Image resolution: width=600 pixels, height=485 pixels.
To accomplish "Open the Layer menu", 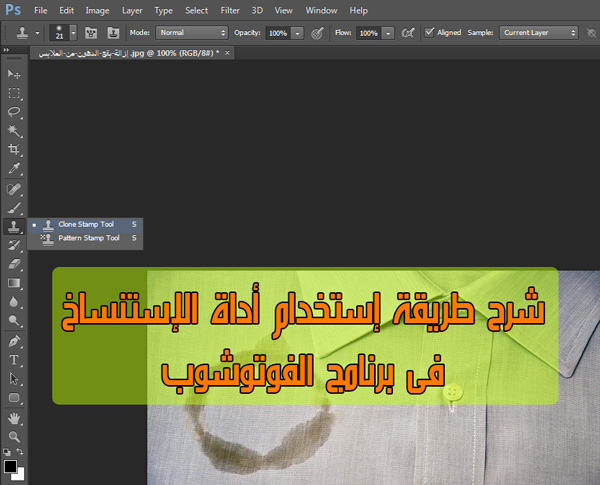I will [x=132, y=11].
